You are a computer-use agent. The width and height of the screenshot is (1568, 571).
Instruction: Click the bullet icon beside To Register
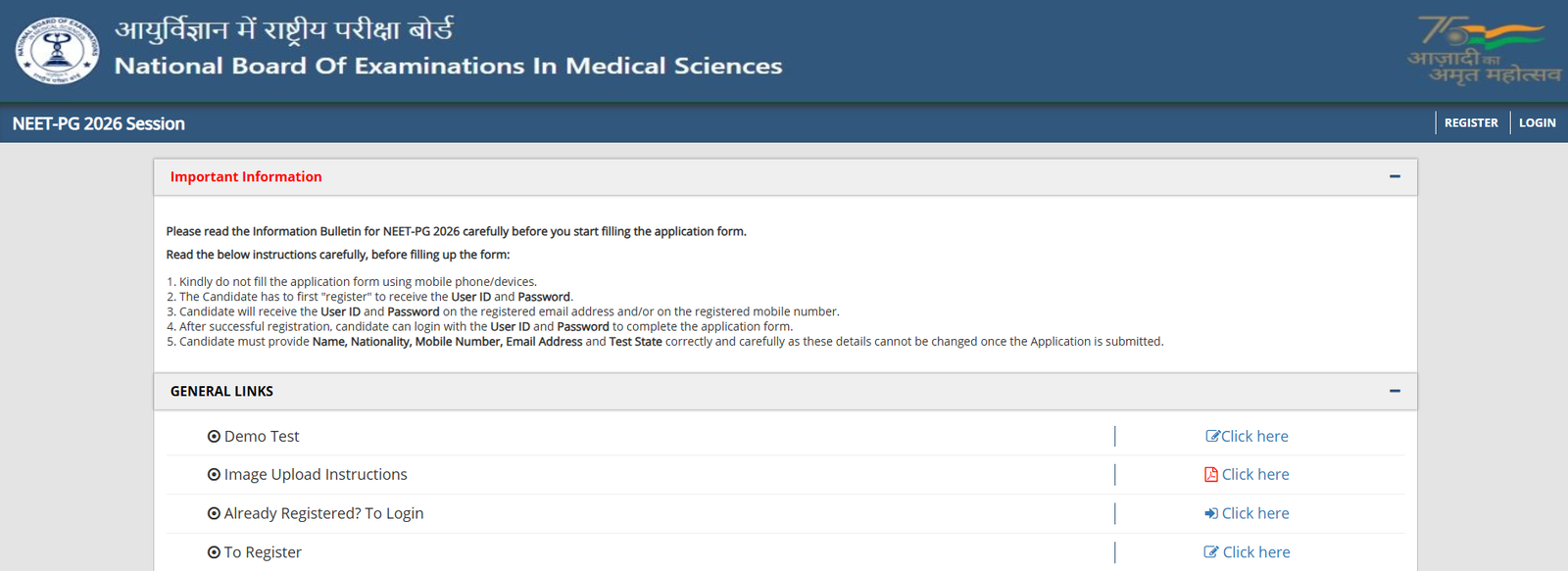pos(214,552)
